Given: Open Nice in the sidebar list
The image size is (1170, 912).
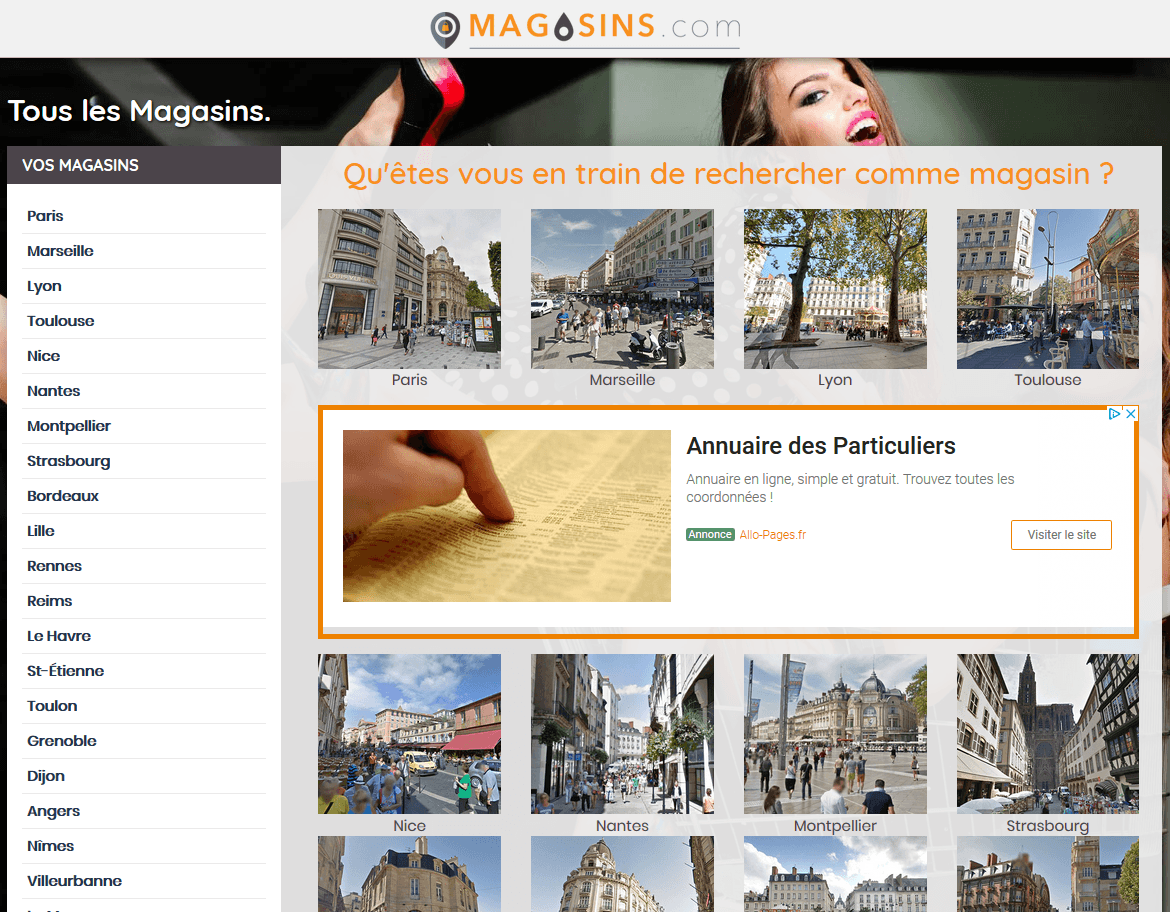Looking at the screenshot, I should tap(43, 356).
